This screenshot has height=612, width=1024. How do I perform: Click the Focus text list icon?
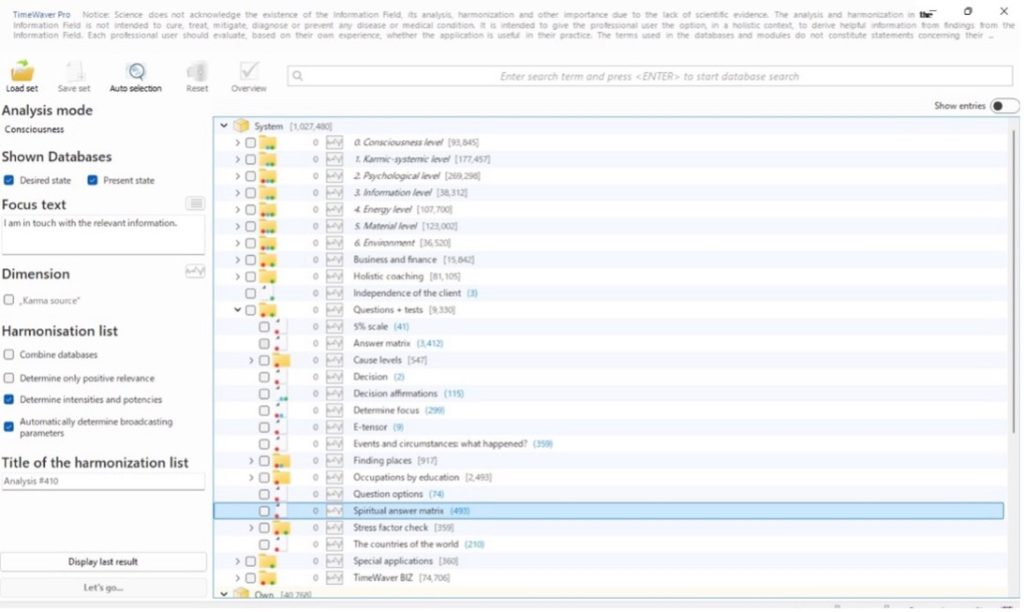(x=195, y=204)
